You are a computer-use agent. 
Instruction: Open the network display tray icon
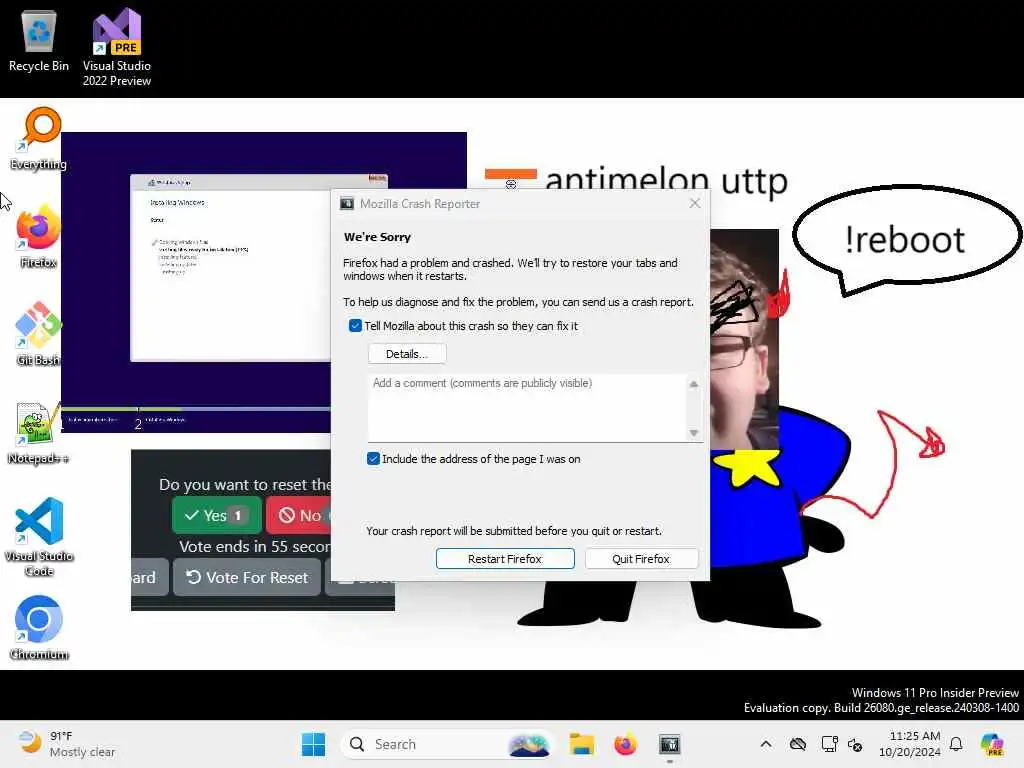pyautogui.click(x=829, y=744)
